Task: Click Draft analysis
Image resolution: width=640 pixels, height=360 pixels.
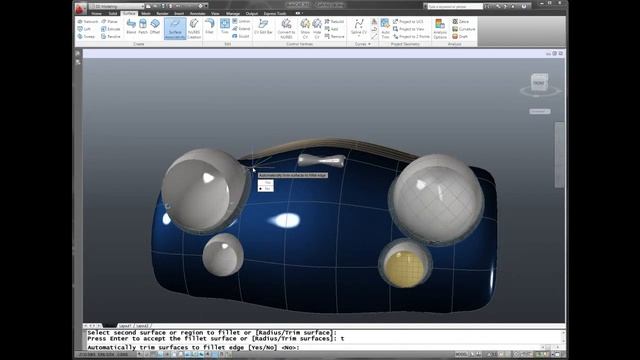Action: pyautogui.click(x=460, y=36)
